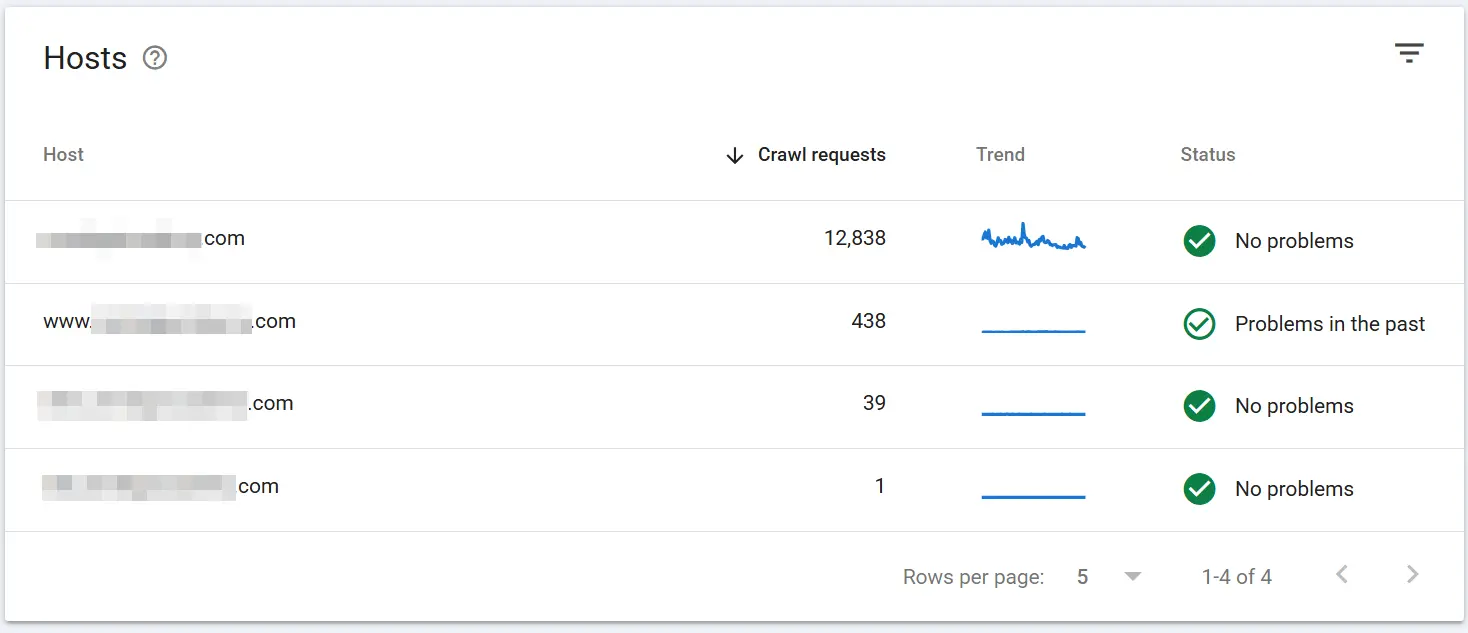Click the No problems status in the 1-request row
The image size is (1468, 633).
[1294, 489]
